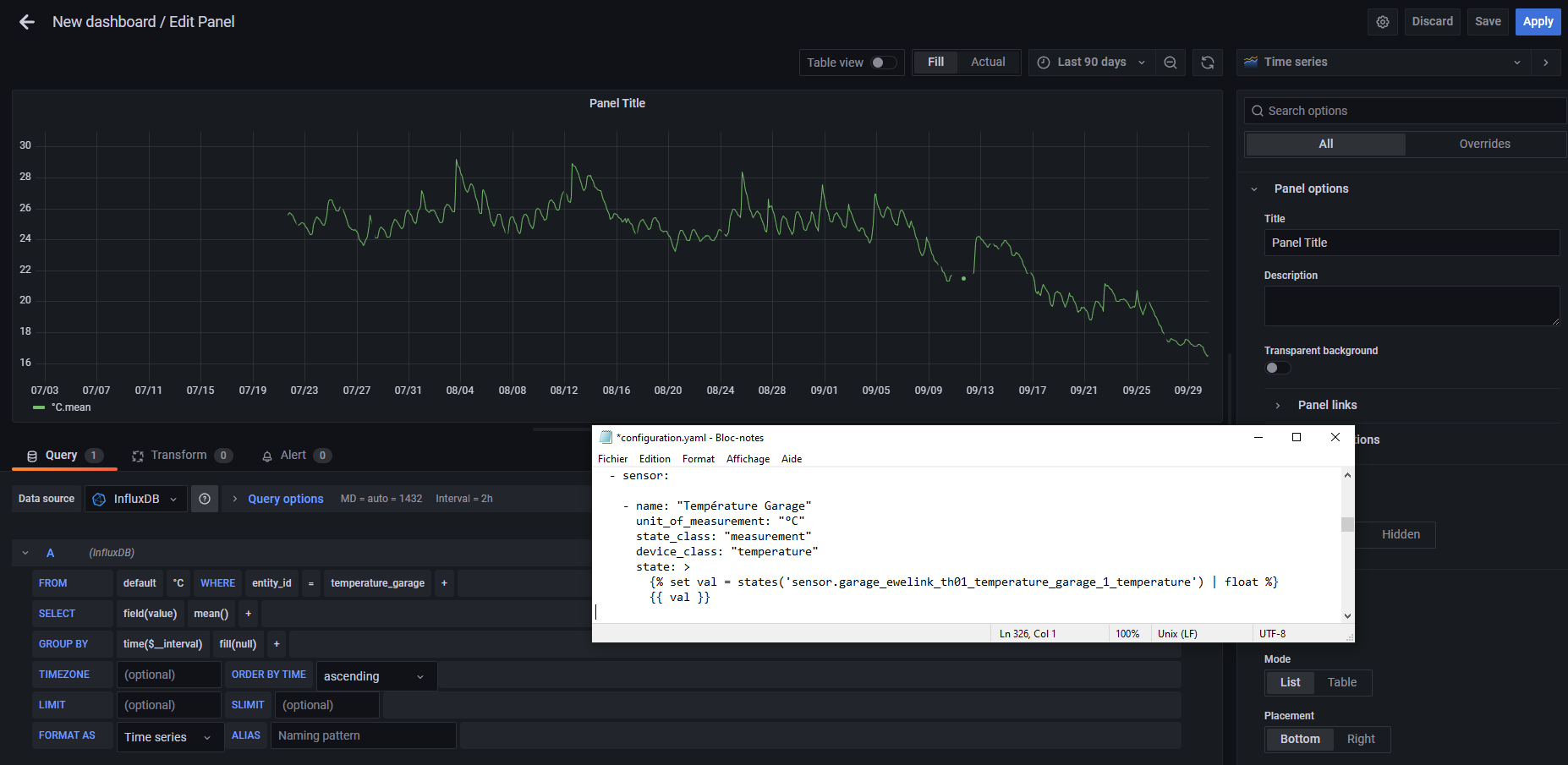Open the Last 90 days time picker
The image size is (1568, 765).
[x=1092, y=63]
